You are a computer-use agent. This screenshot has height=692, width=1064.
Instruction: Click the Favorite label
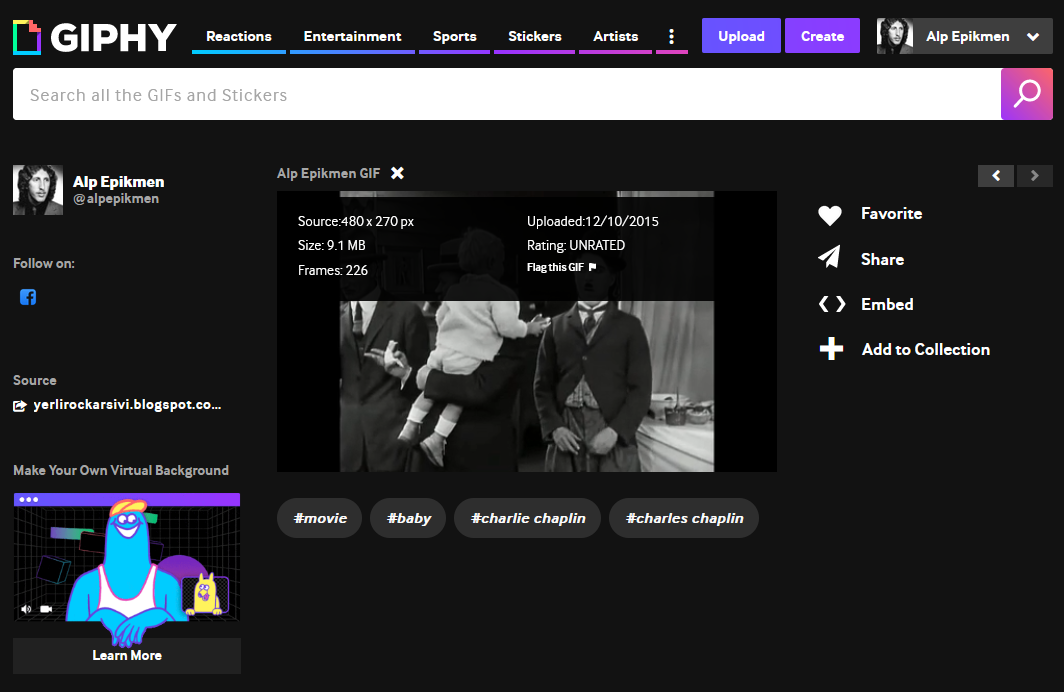tap(891, 214)
